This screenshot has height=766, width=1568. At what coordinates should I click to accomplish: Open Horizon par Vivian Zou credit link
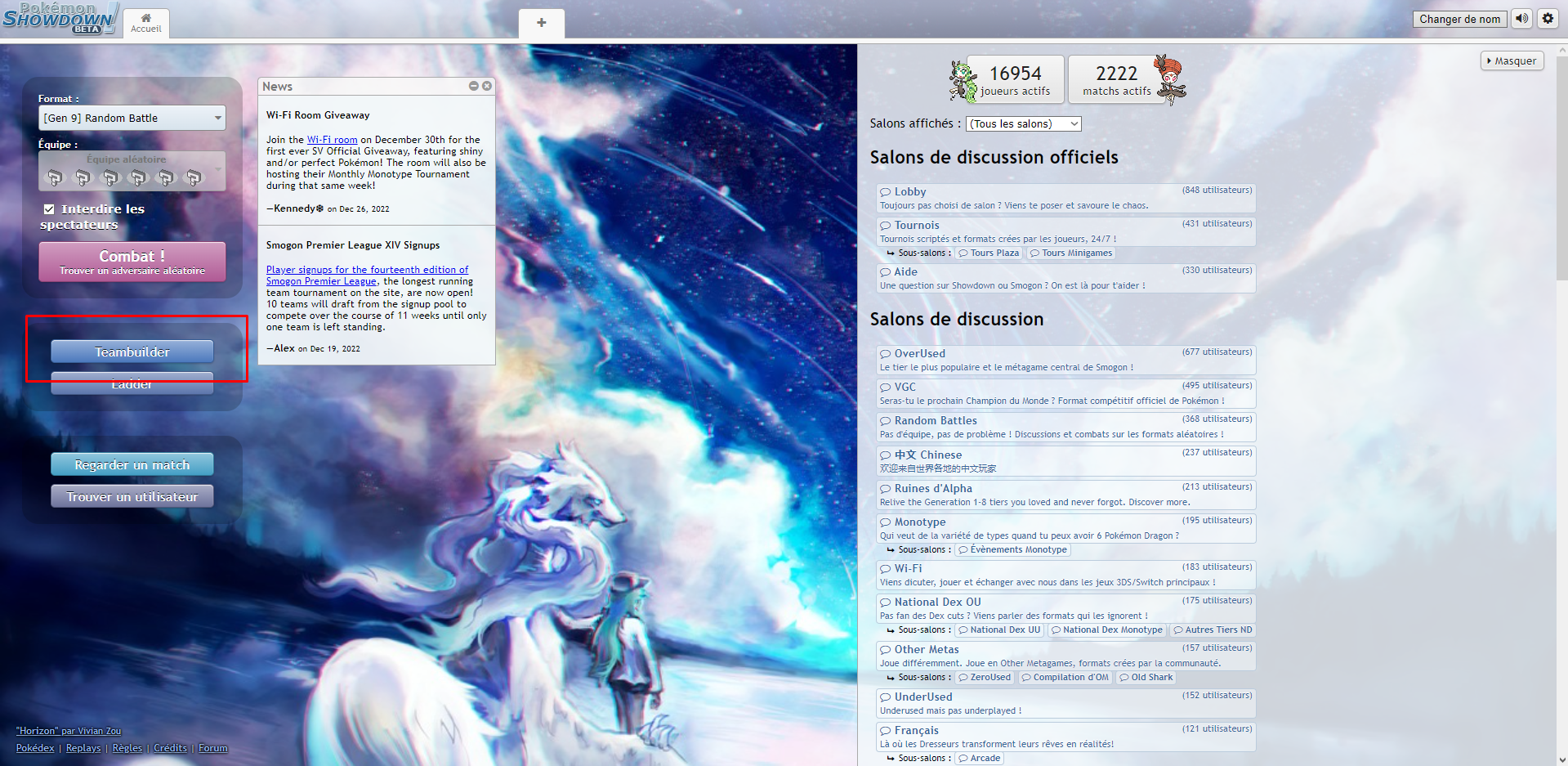69,731
